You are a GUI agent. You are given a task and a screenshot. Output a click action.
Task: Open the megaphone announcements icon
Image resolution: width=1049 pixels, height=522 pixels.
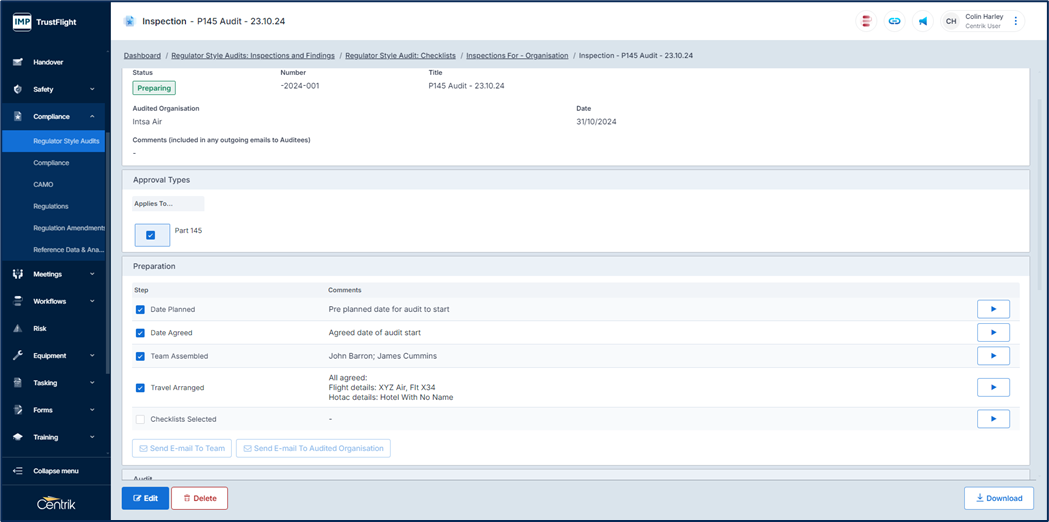pyautogui.click(x=922, y=21)
